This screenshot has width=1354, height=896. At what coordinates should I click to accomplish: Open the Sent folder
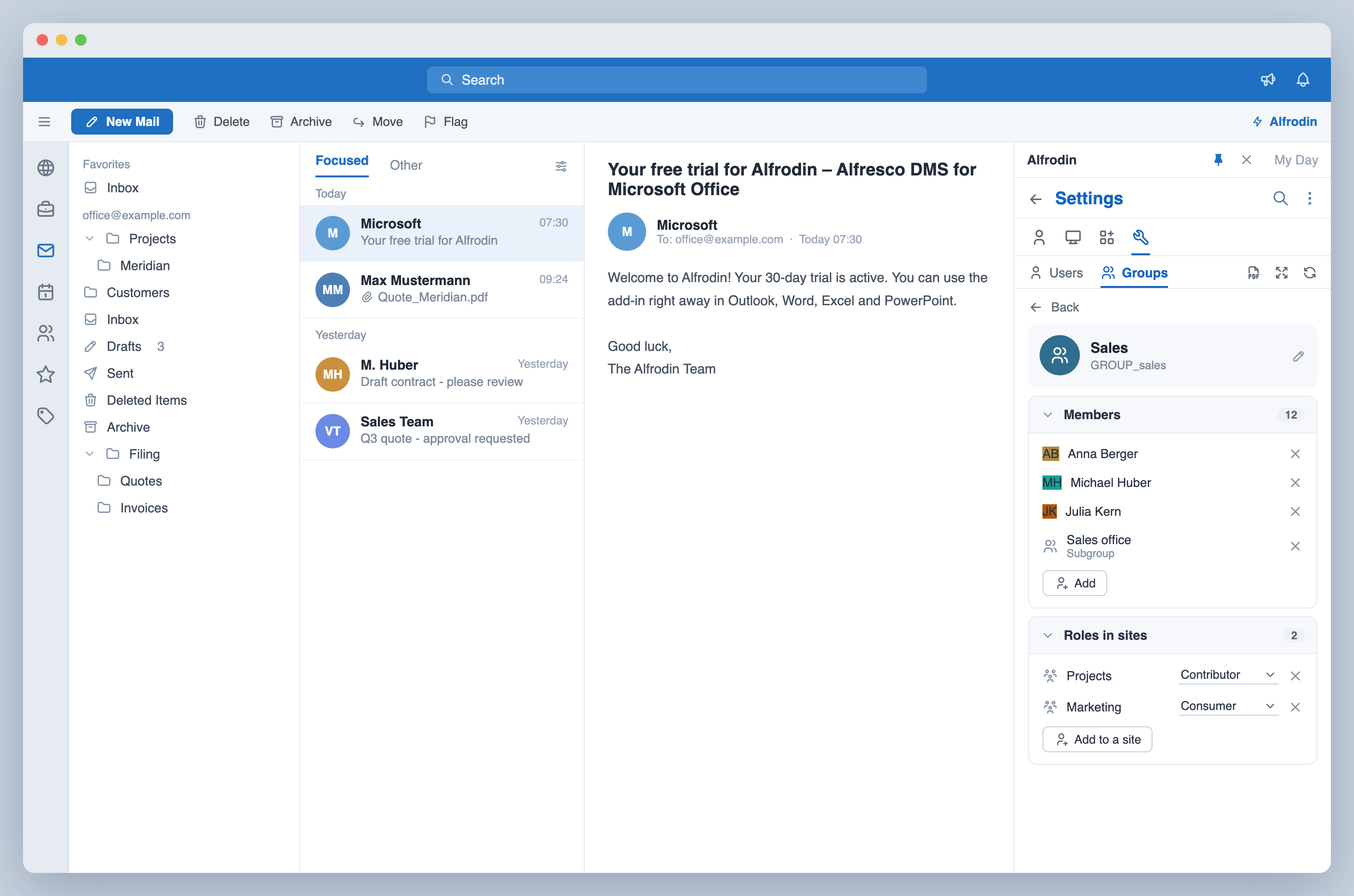click(x=109, y=373)
